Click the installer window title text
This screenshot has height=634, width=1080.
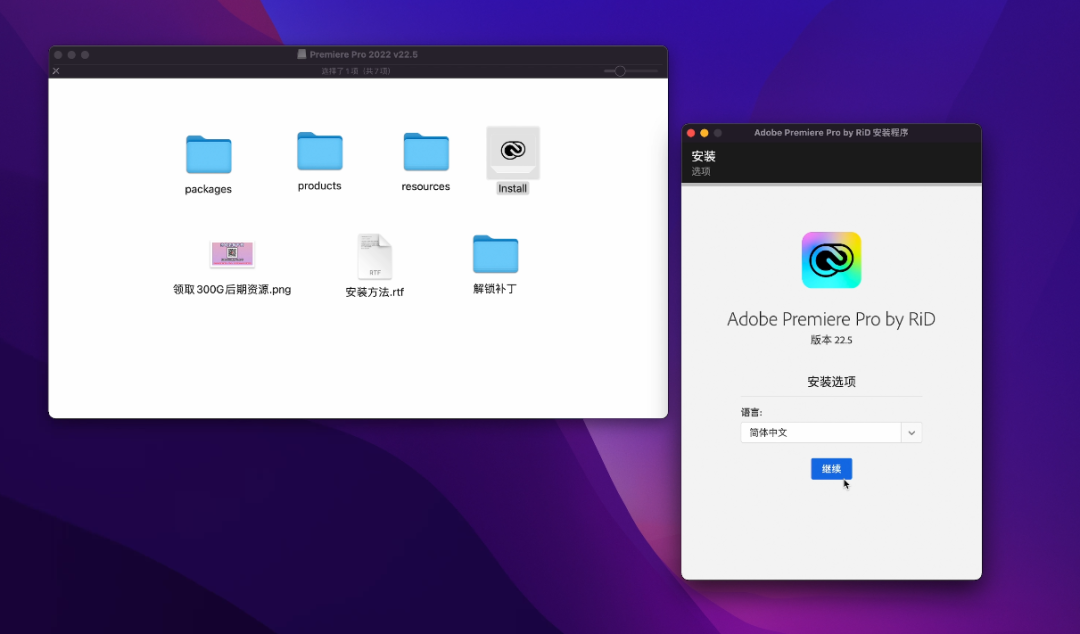(831, 132)
